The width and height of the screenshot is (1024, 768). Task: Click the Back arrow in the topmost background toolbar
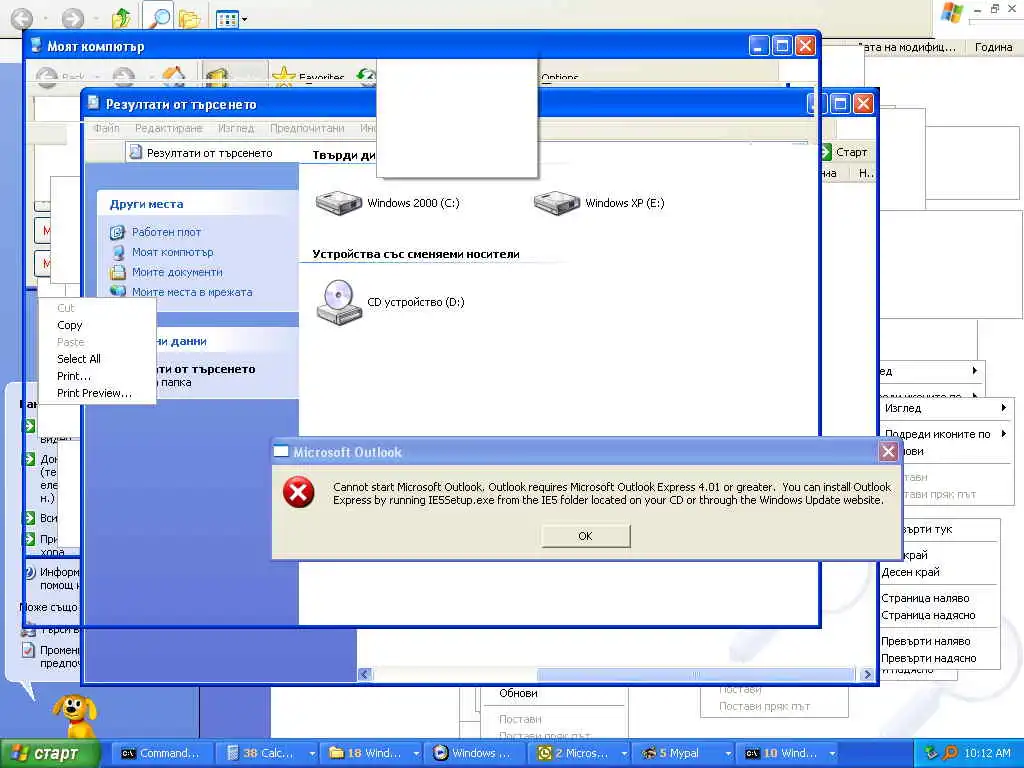tap(22, 18)
